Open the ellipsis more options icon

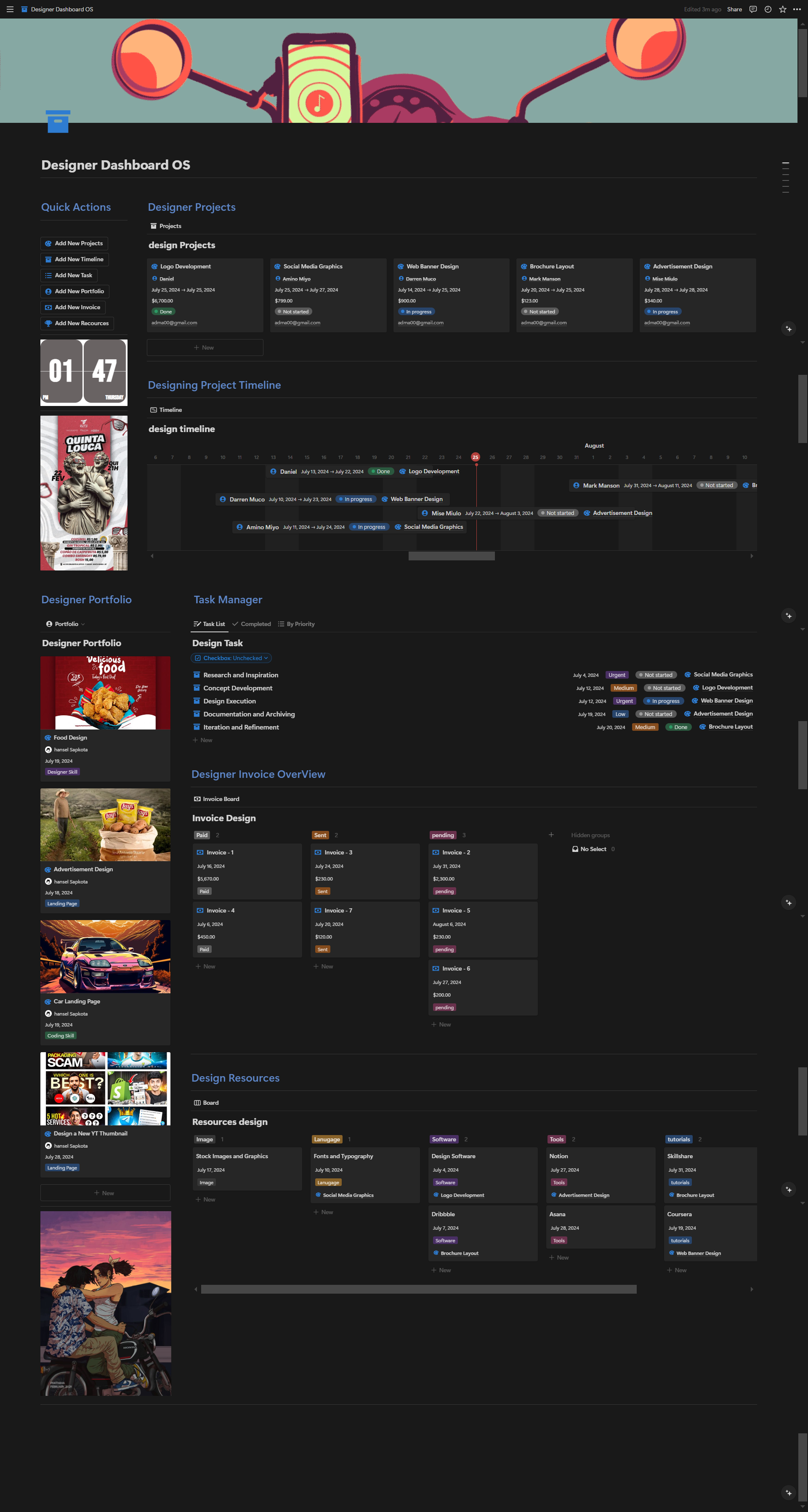pos(797,9)
